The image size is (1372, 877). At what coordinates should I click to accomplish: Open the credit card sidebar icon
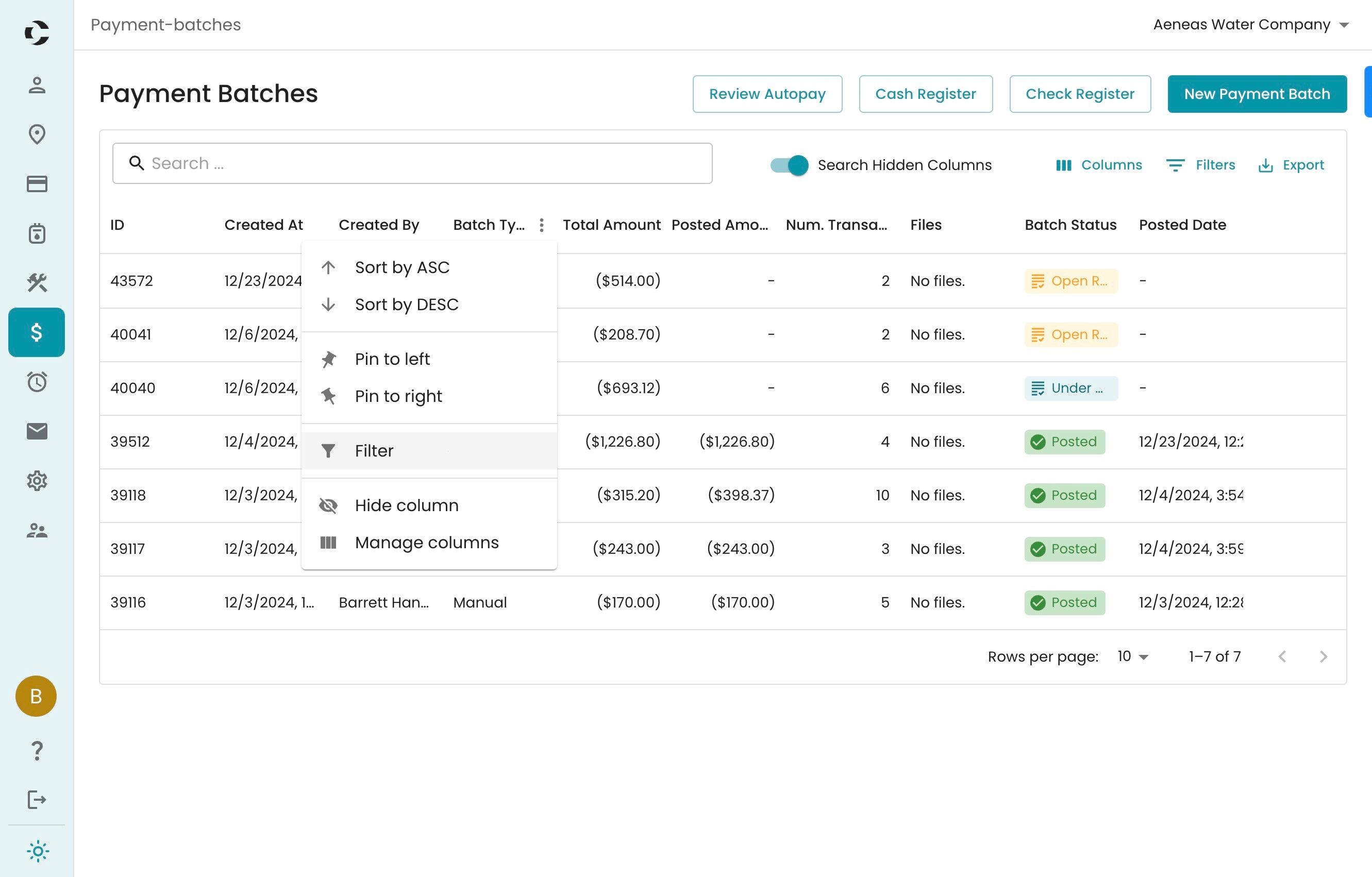[37, 184]
